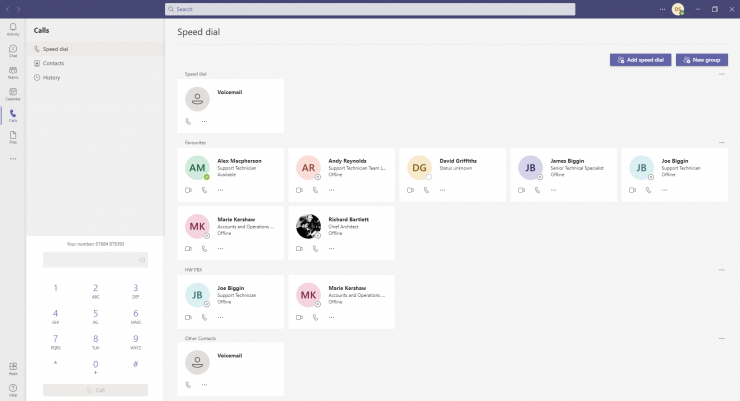Call Voicemail in Other Contacts
The height and width of the screenshot is (401, 740).
[x=188, y=384]
